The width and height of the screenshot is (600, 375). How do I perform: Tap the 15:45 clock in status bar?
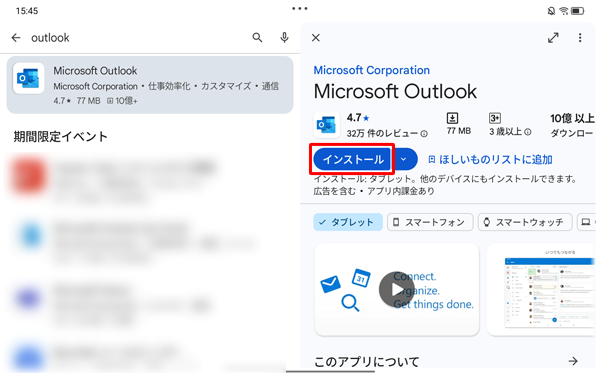pos(27,11)
